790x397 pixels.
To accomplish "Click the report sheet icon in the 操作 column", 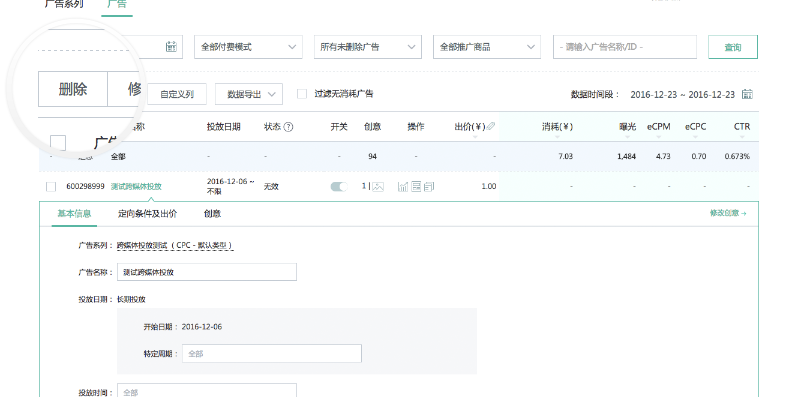I will [416, 187].
